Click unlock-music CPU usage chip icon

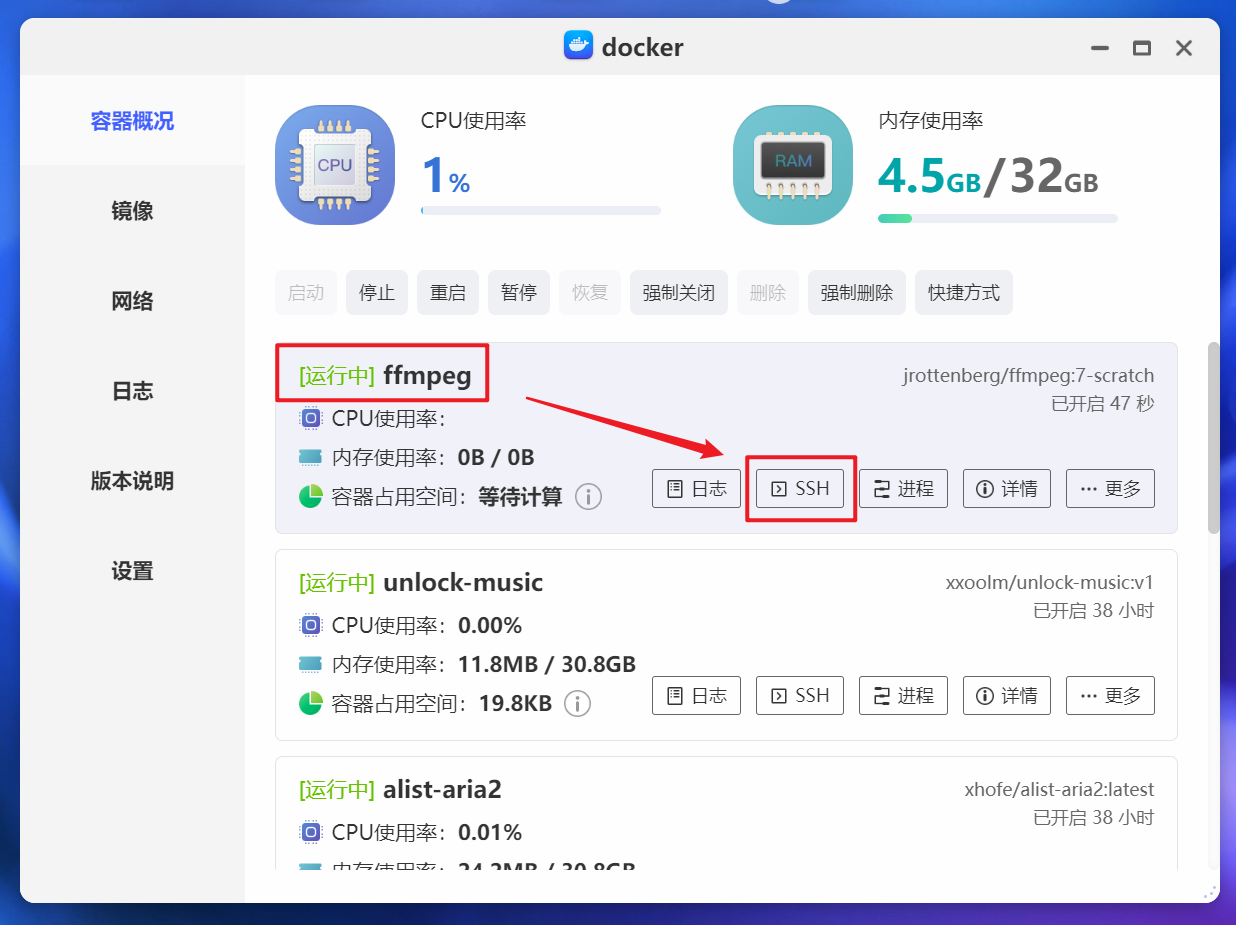click(x=310, y=626)
